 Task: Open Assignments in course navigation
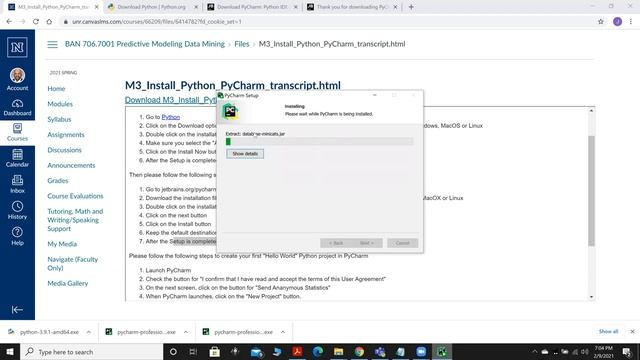66,135
